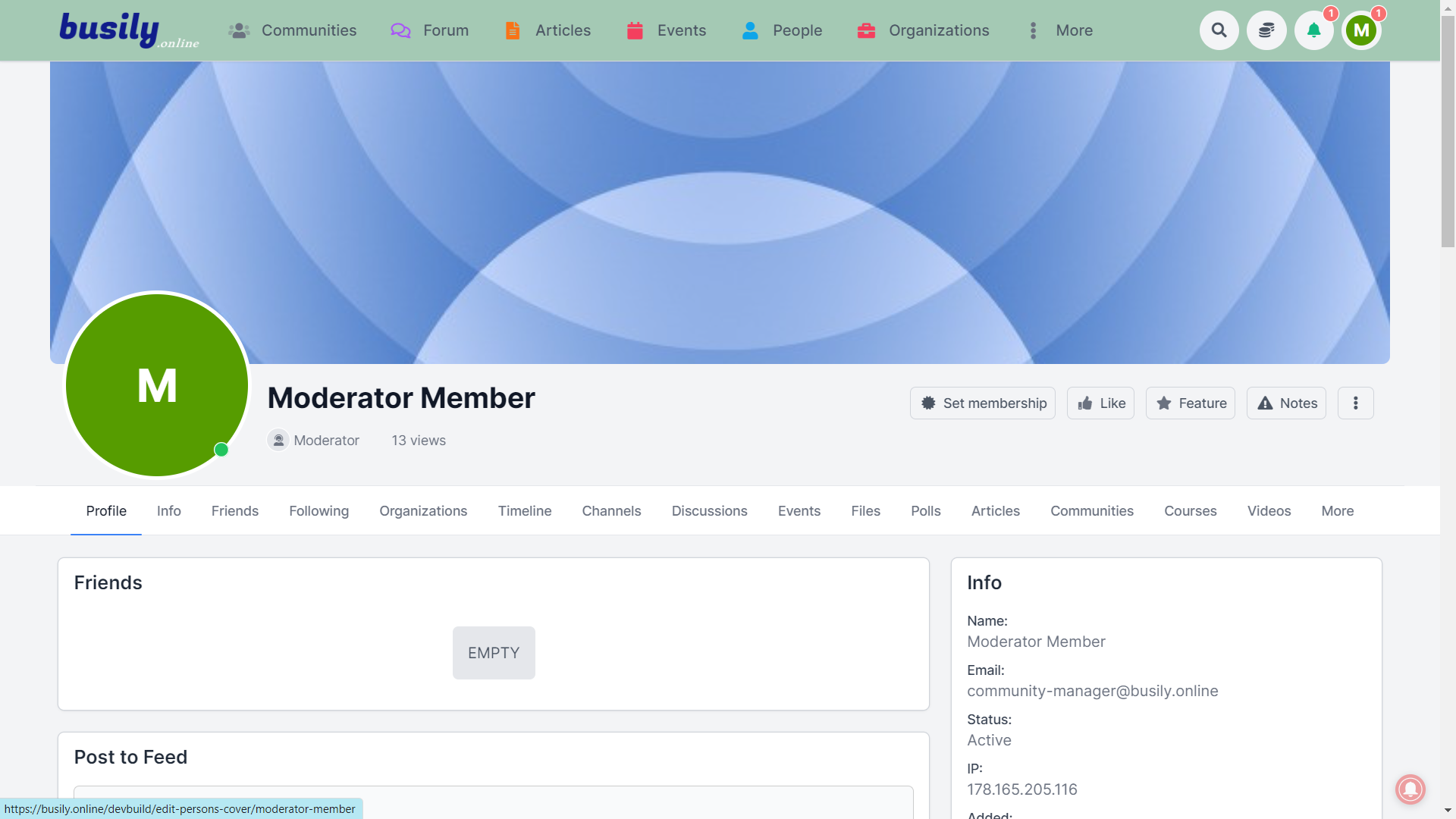Click the red chat bubble widget
1456x819 pixels.
(x=1410, y=789)
